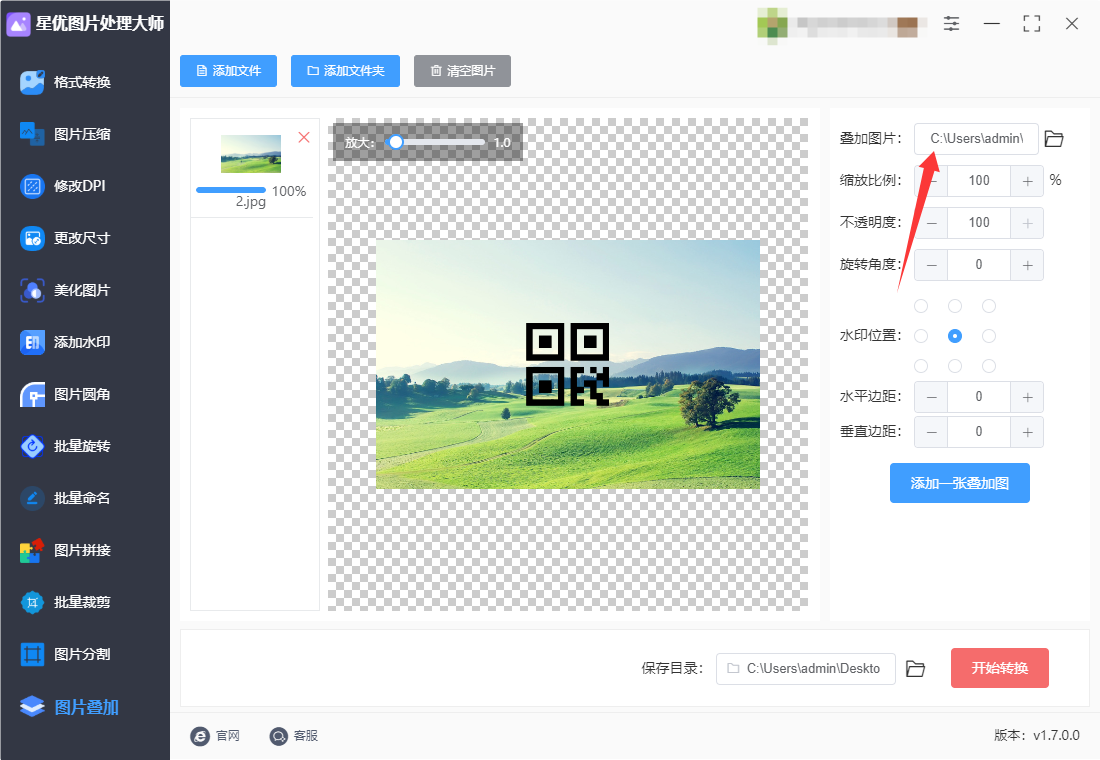
Task: Browse for overlay image with folder icon
Action: [1054, 139]
